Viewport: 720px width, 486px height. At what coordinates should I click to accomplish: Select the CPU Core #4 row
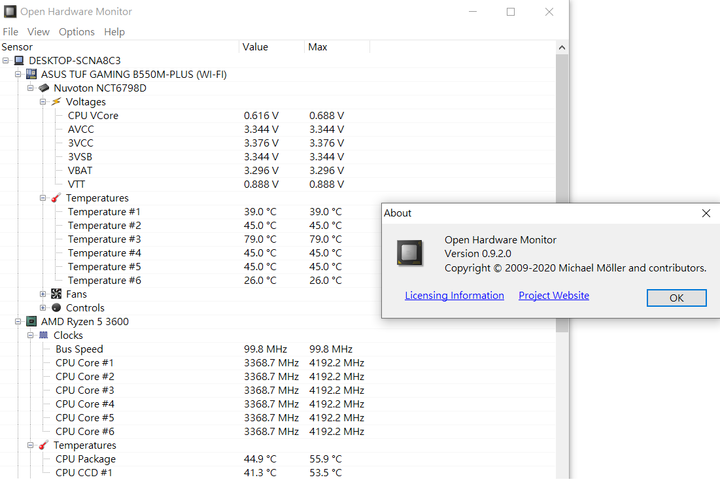278,404
